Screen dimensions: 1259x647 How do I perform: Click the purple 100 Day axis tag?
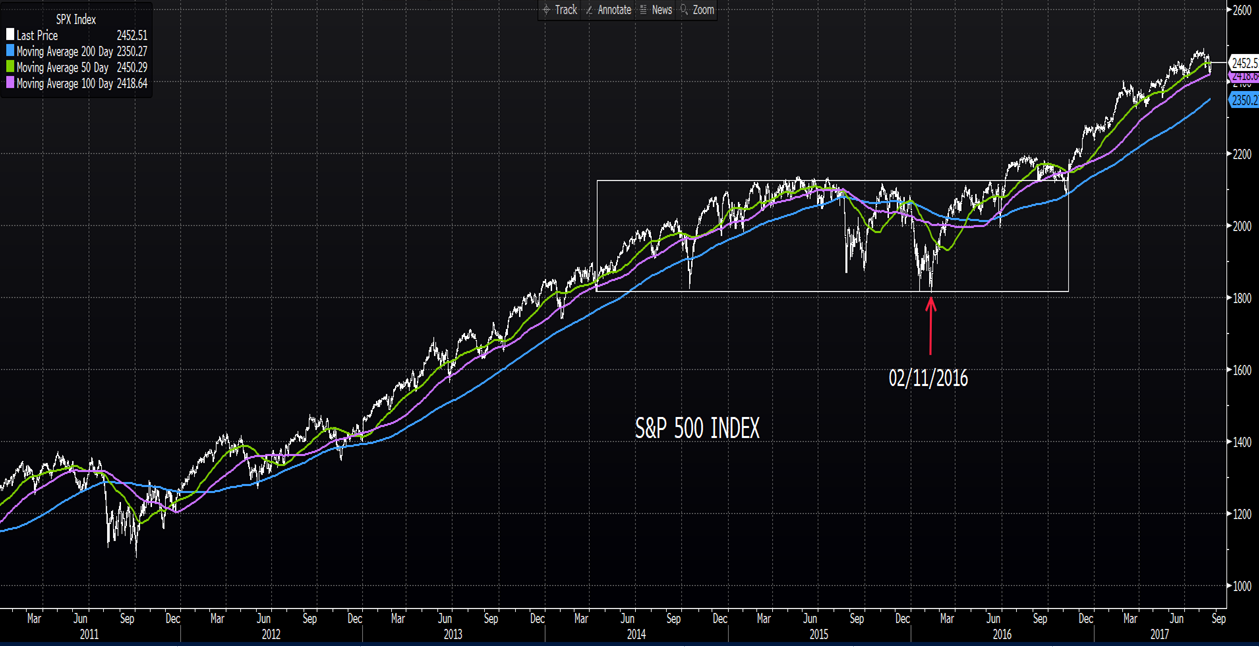click(x=1243, y=77)
